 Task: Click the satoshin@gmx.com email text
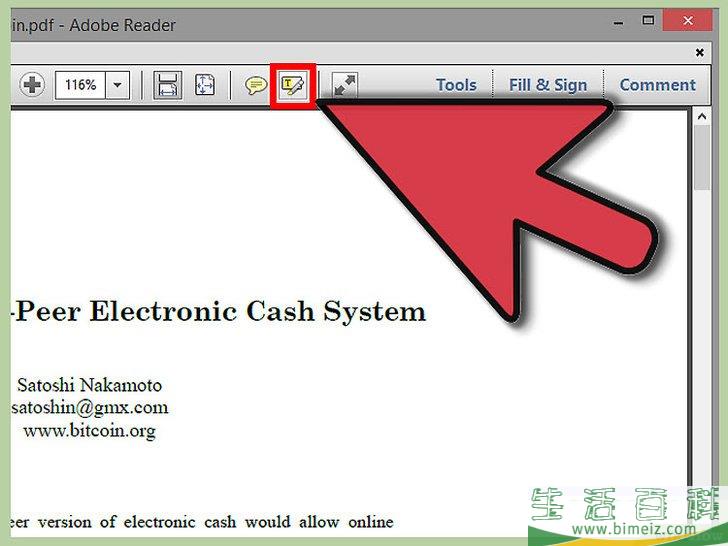point(90,408)
